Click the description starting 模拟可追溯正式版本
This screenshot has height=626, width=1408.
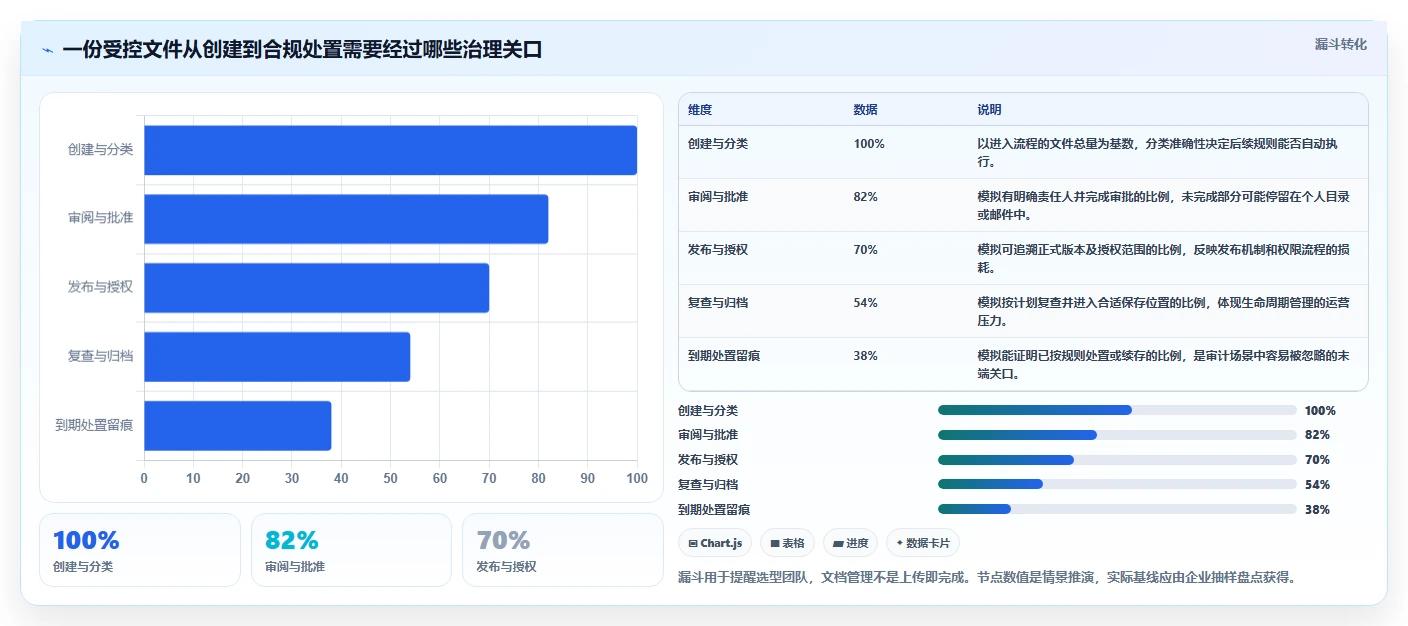tap(1163, 258)
